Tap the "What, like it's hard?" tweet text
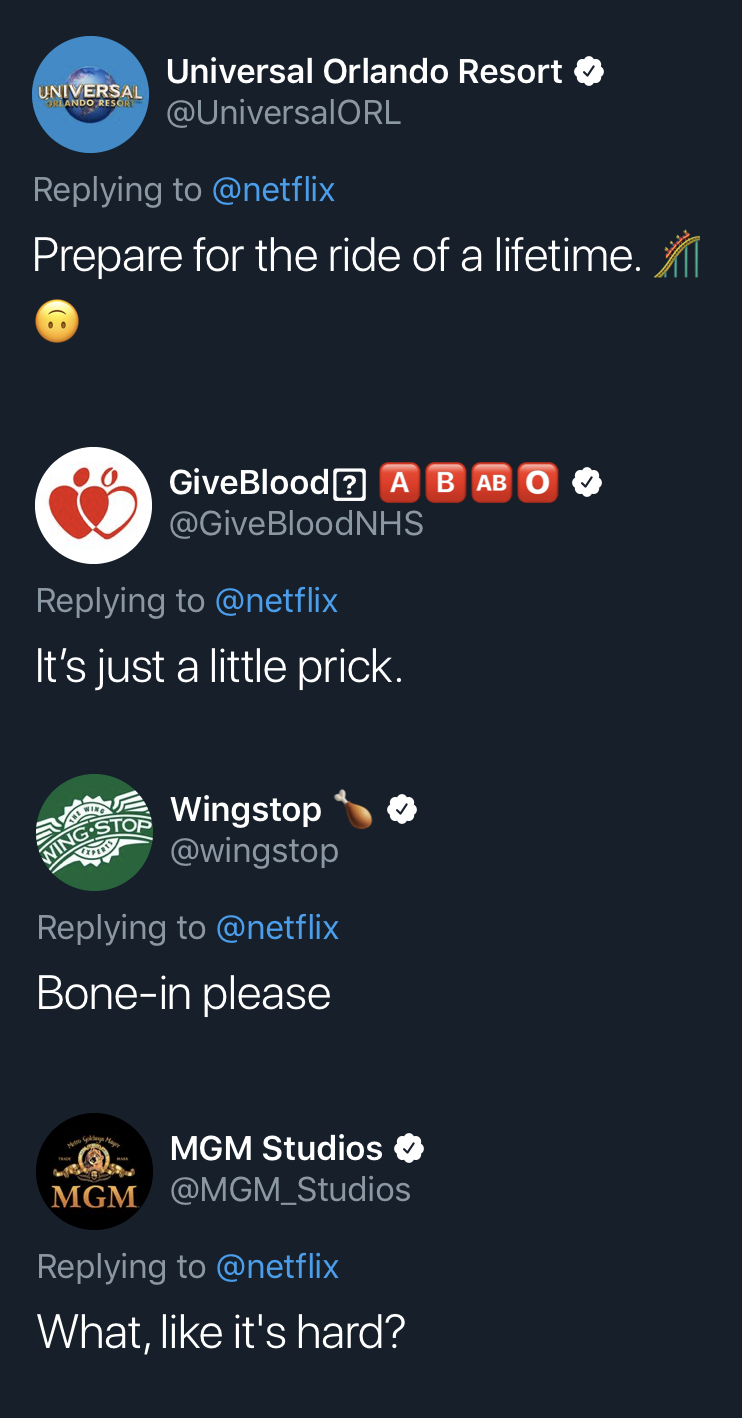The image size is (742, 1418). pos(221,1332)
